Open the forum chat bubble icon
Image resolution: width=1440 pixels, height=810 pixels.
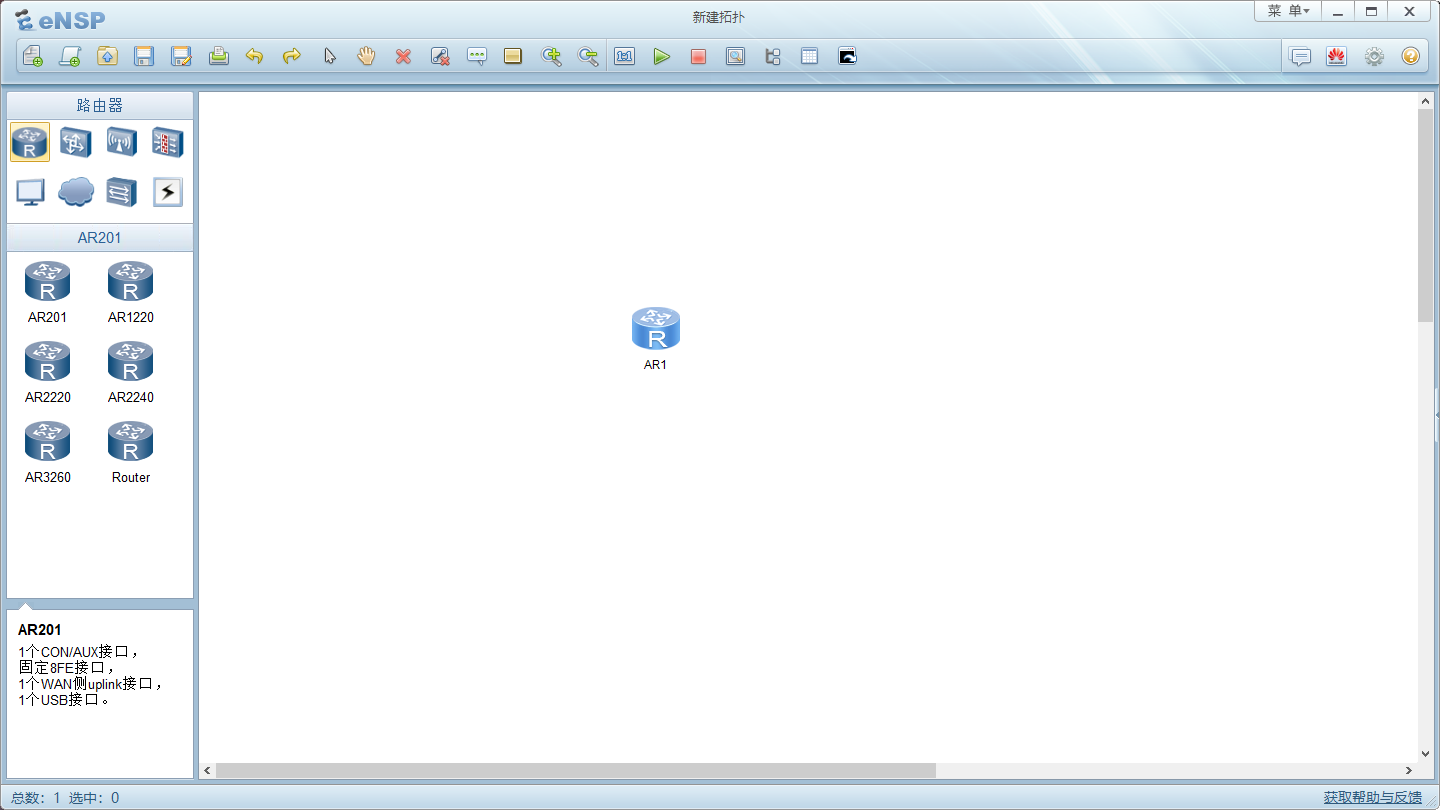pos(1300,57)
